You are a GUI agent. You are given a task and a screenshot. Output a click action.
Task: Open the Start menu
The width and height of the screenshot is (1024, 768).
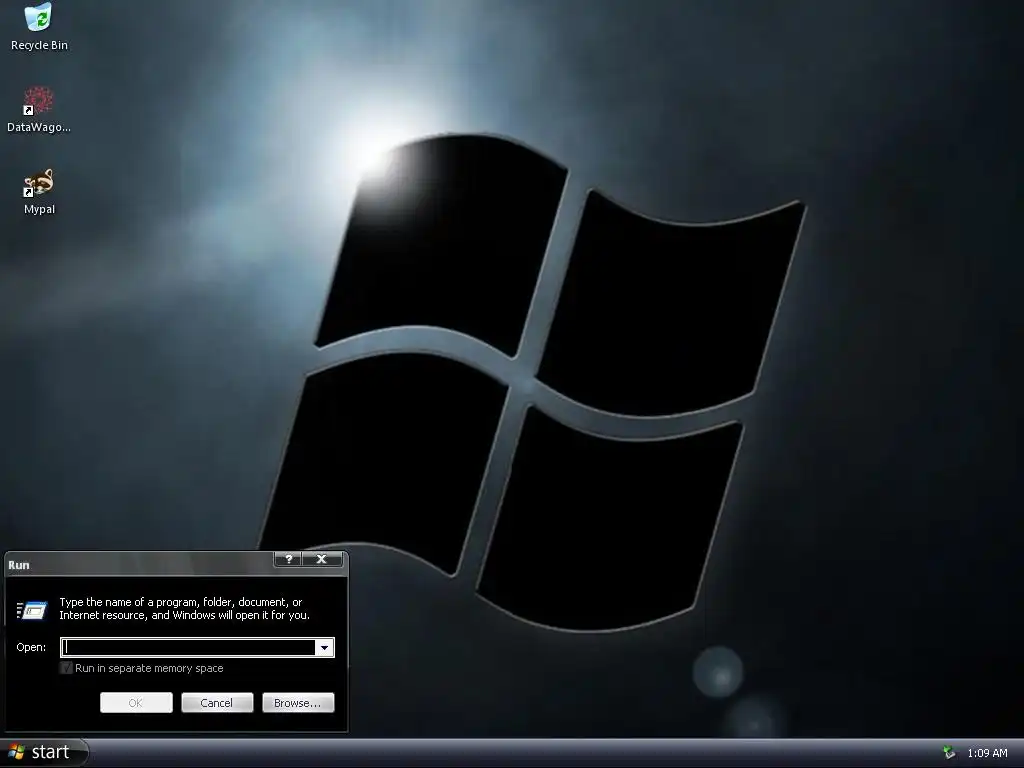[x=43, y=753]
